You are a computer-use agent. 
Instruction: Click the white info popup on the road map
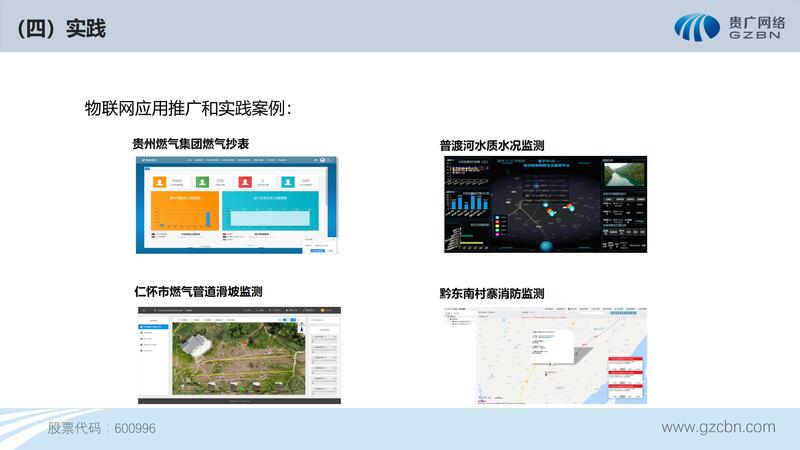tap(549, 349)
